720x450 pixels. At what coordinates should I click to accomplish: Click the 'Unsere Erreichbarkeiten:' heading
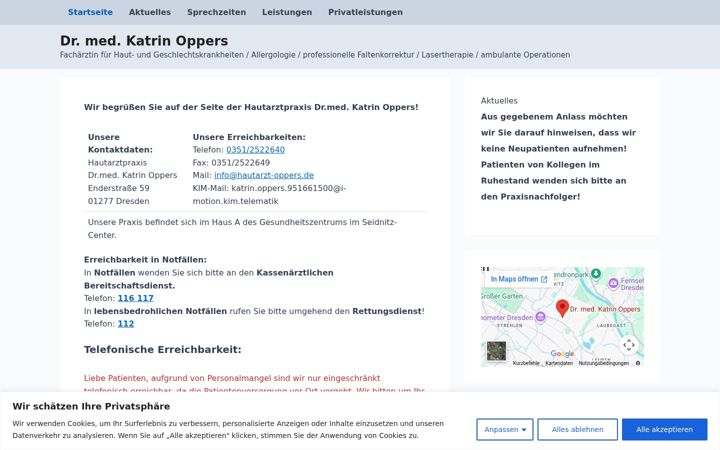click(x=249, y=137)
